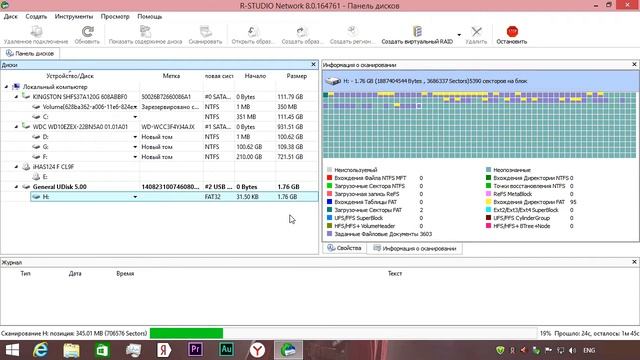Click the H: drive scan header banner
This screenshot has width=640, height=360.
pos(480,81)
